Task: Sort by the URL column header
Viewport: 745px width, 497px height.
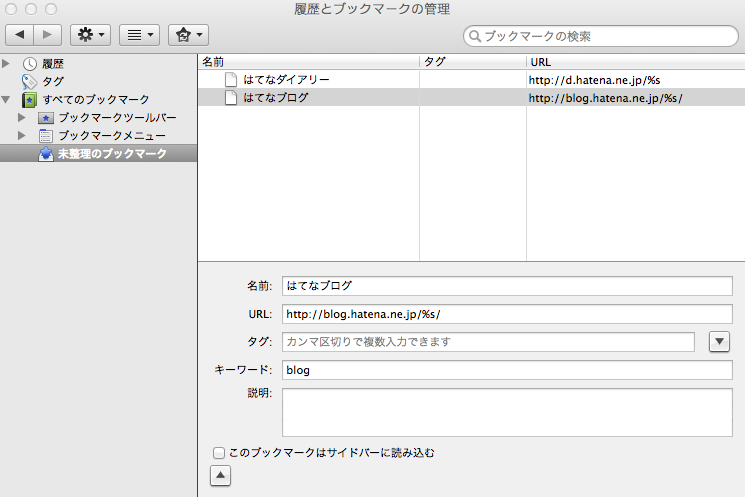Action: (x=636, y=62)
